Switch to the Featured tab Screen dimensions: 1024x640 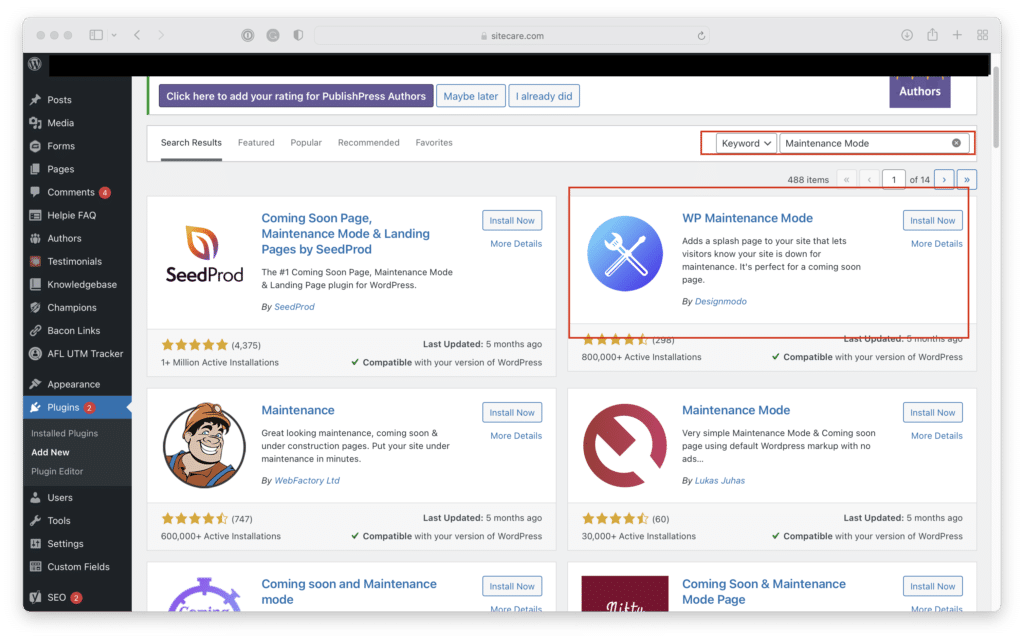click(256, 142)
